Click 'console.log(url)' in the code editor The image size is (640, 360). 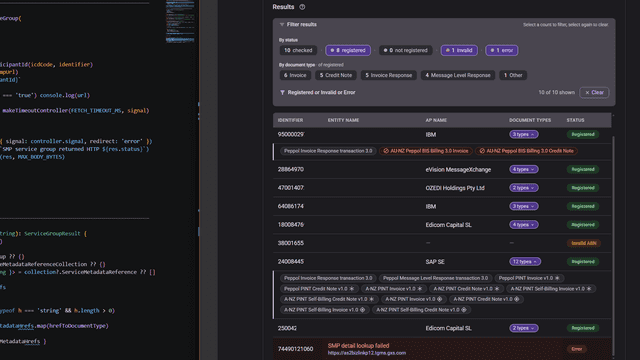coord(64,95)
